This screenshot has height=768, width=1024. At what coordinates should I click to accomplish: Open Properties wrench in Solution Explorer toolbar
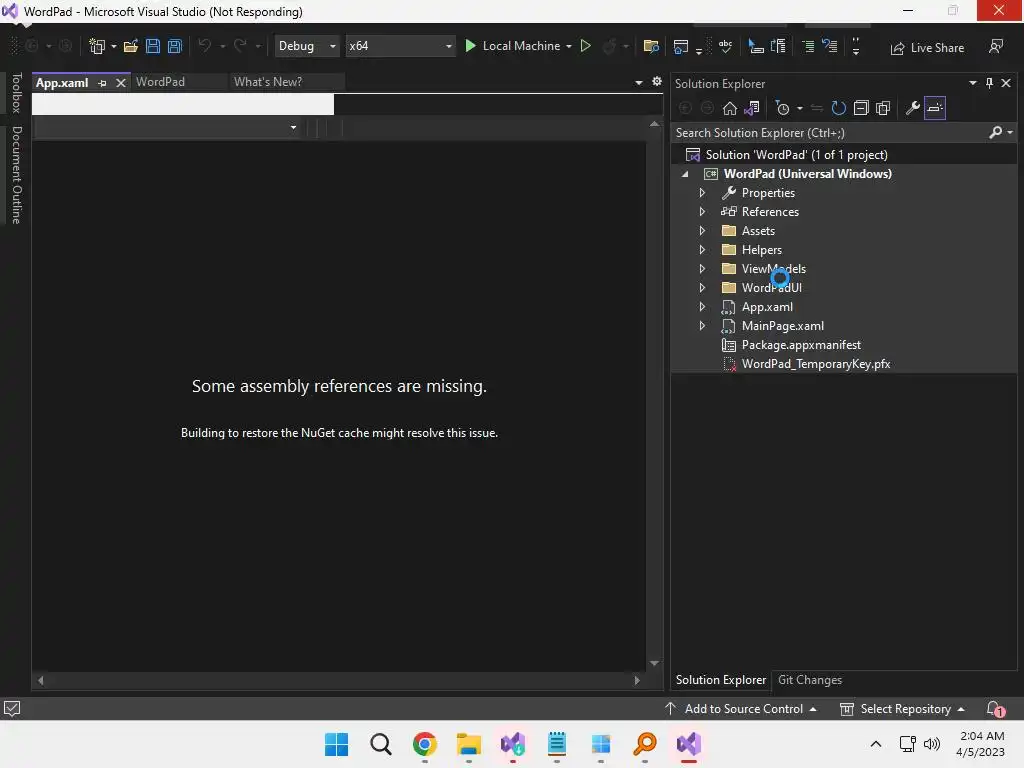tap(912, 108)
